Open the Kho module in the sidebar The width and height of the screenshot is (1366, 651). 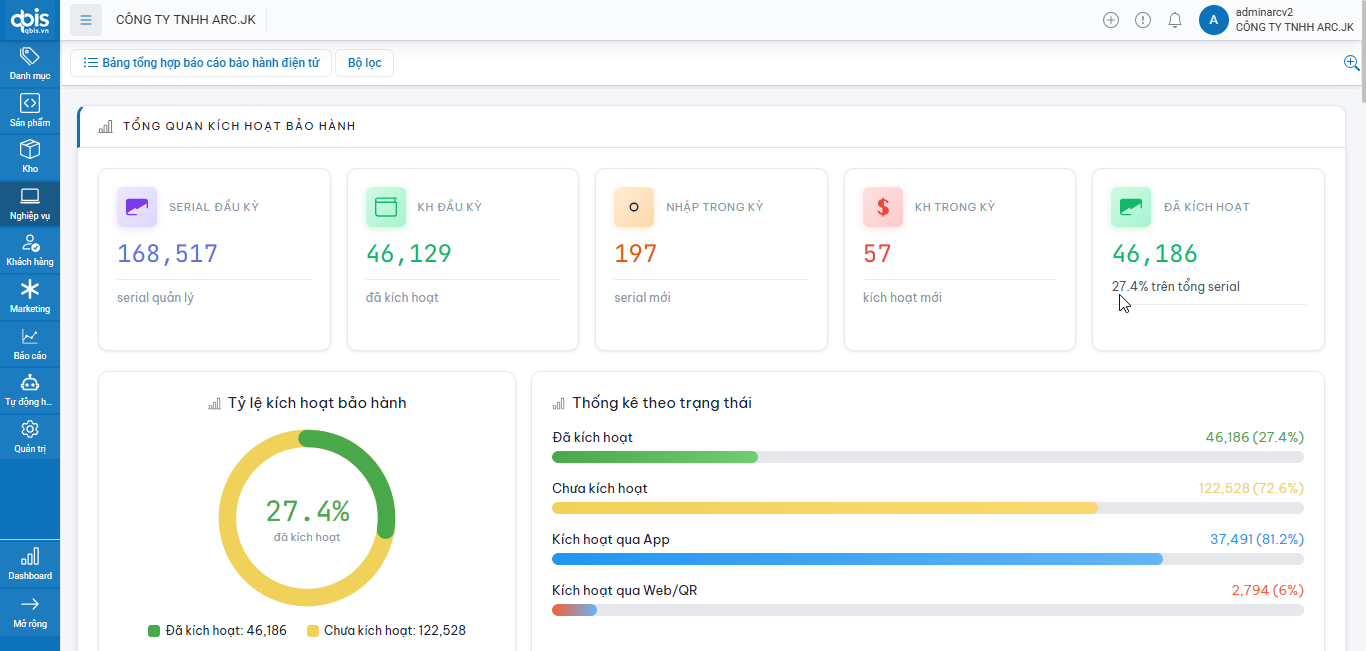pyautogui.click(x=30, y=154)
